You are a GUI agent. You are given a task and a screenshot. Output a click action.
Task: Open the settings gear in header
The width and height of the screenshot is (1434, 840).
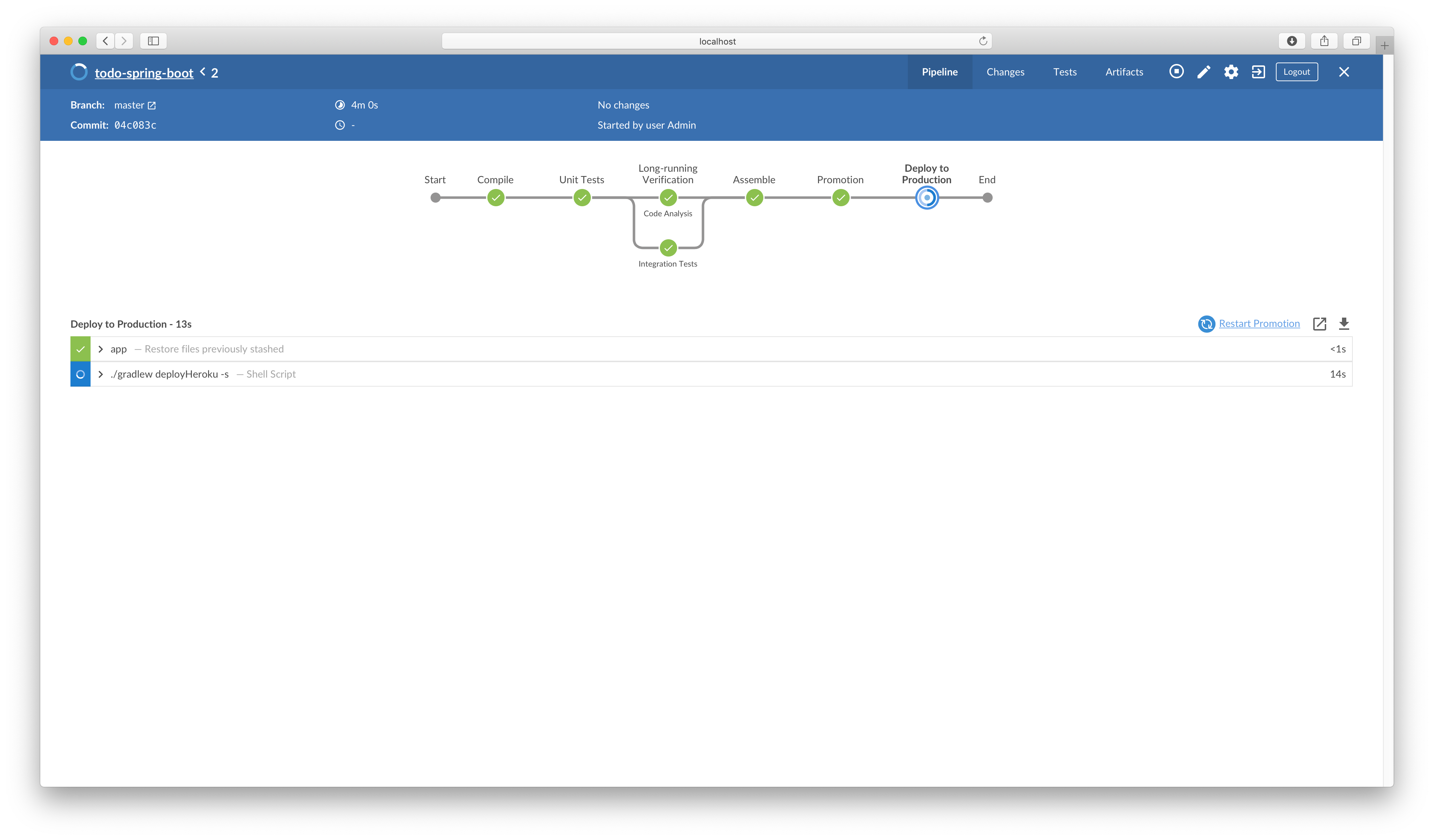pos(1231,71)
